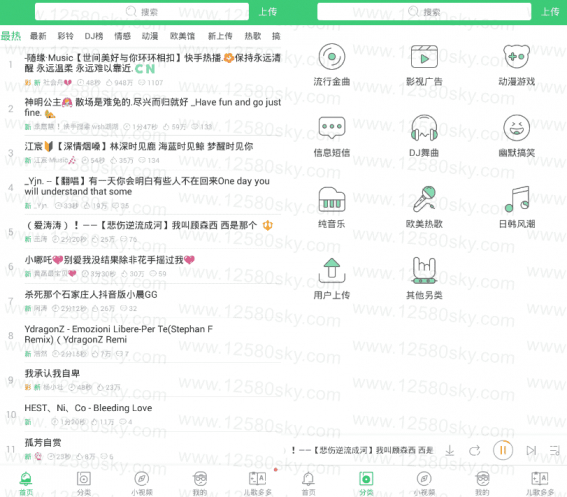Focus the right screen search box
The image size is (567, 497).
coord(424,12)
